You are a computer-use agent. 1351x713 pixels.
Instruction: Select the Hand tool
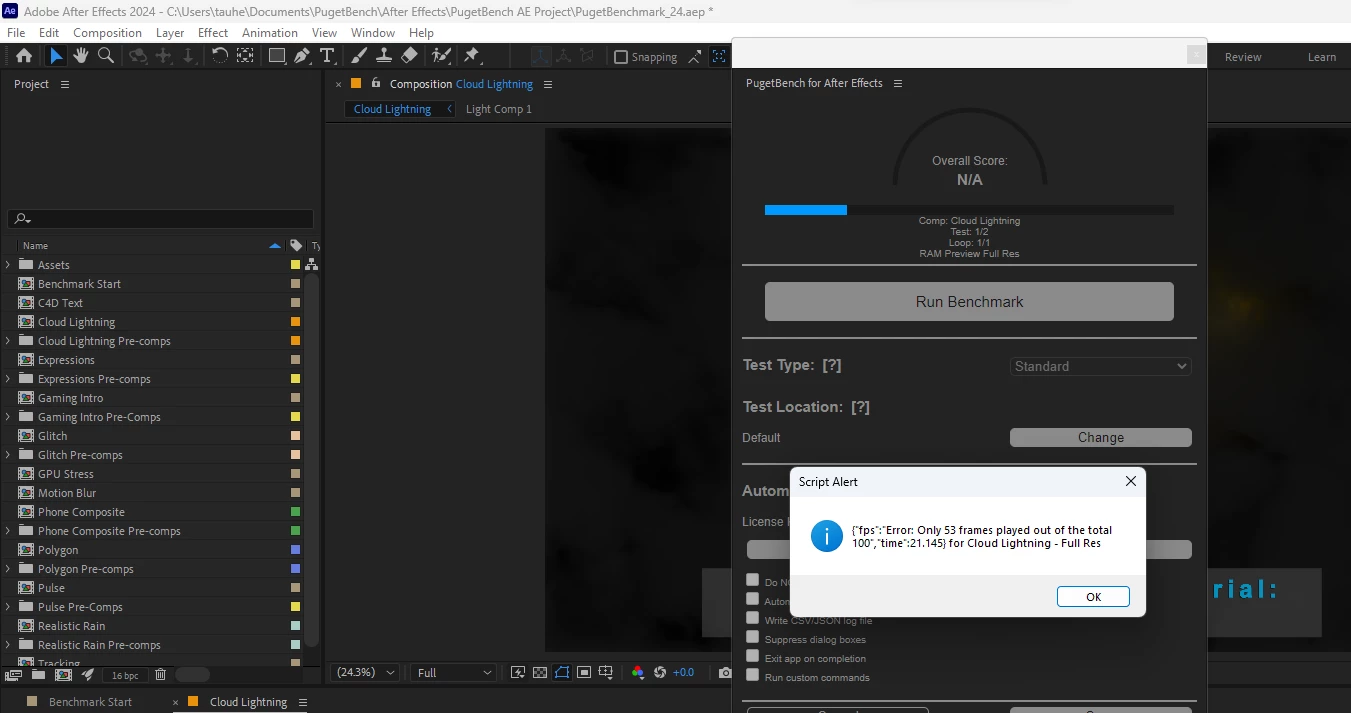[81, 56]
